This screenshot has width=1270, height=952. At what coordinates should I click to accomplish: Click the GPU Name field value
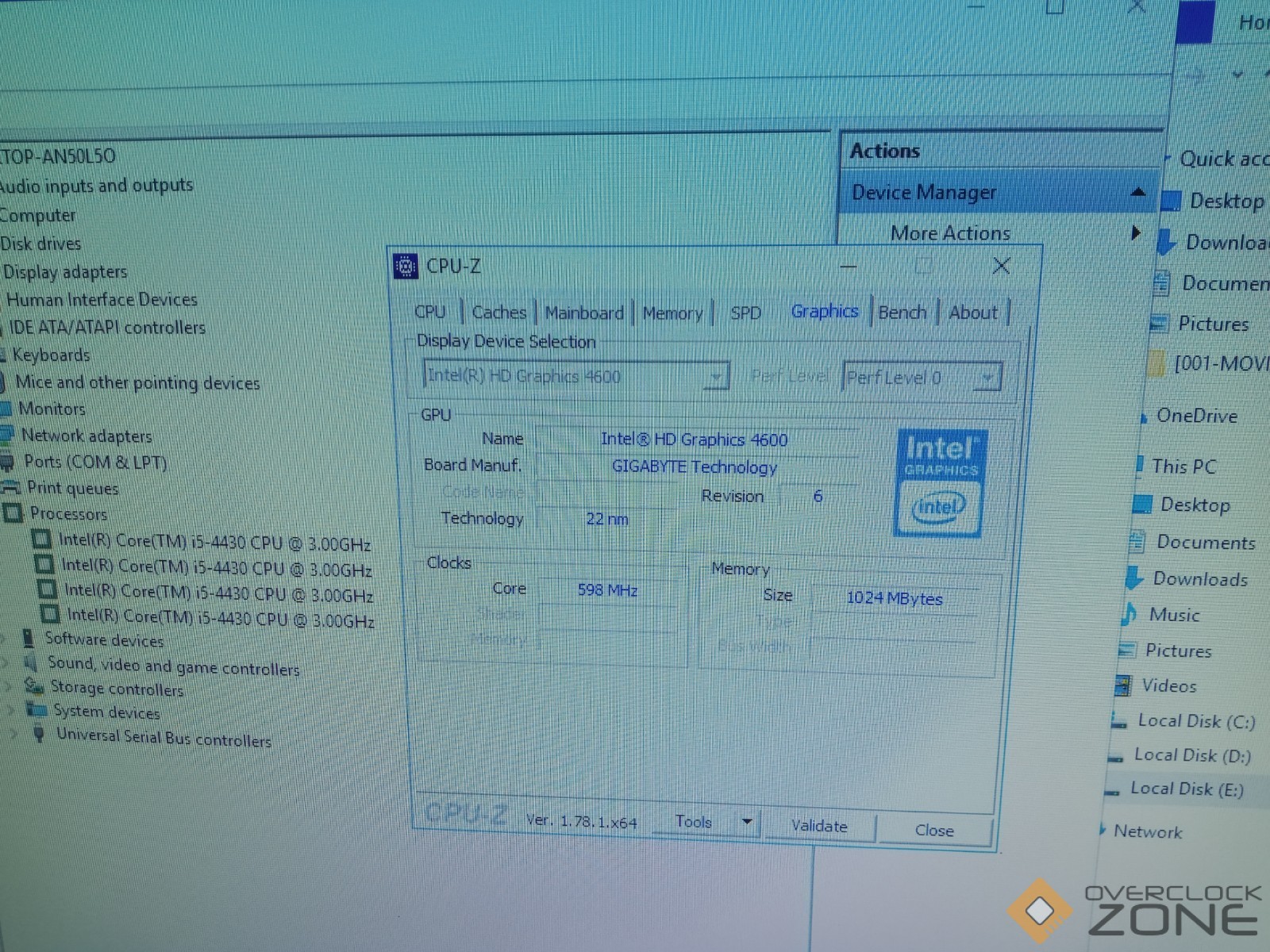(x=694, y=440)
